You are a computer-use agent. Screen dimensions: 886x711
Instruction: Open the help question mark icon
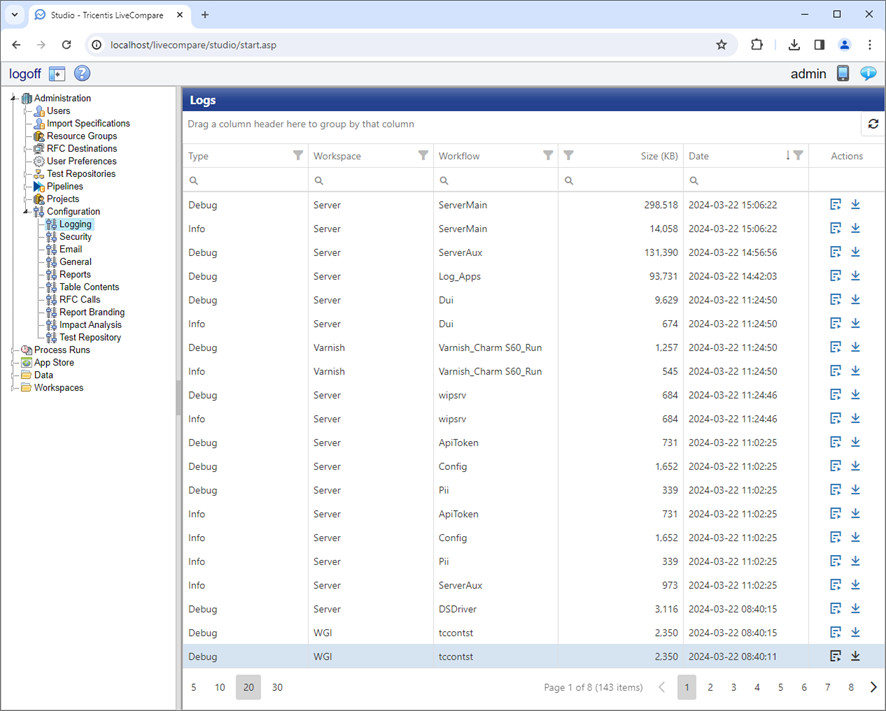click(x=82, y=74)
